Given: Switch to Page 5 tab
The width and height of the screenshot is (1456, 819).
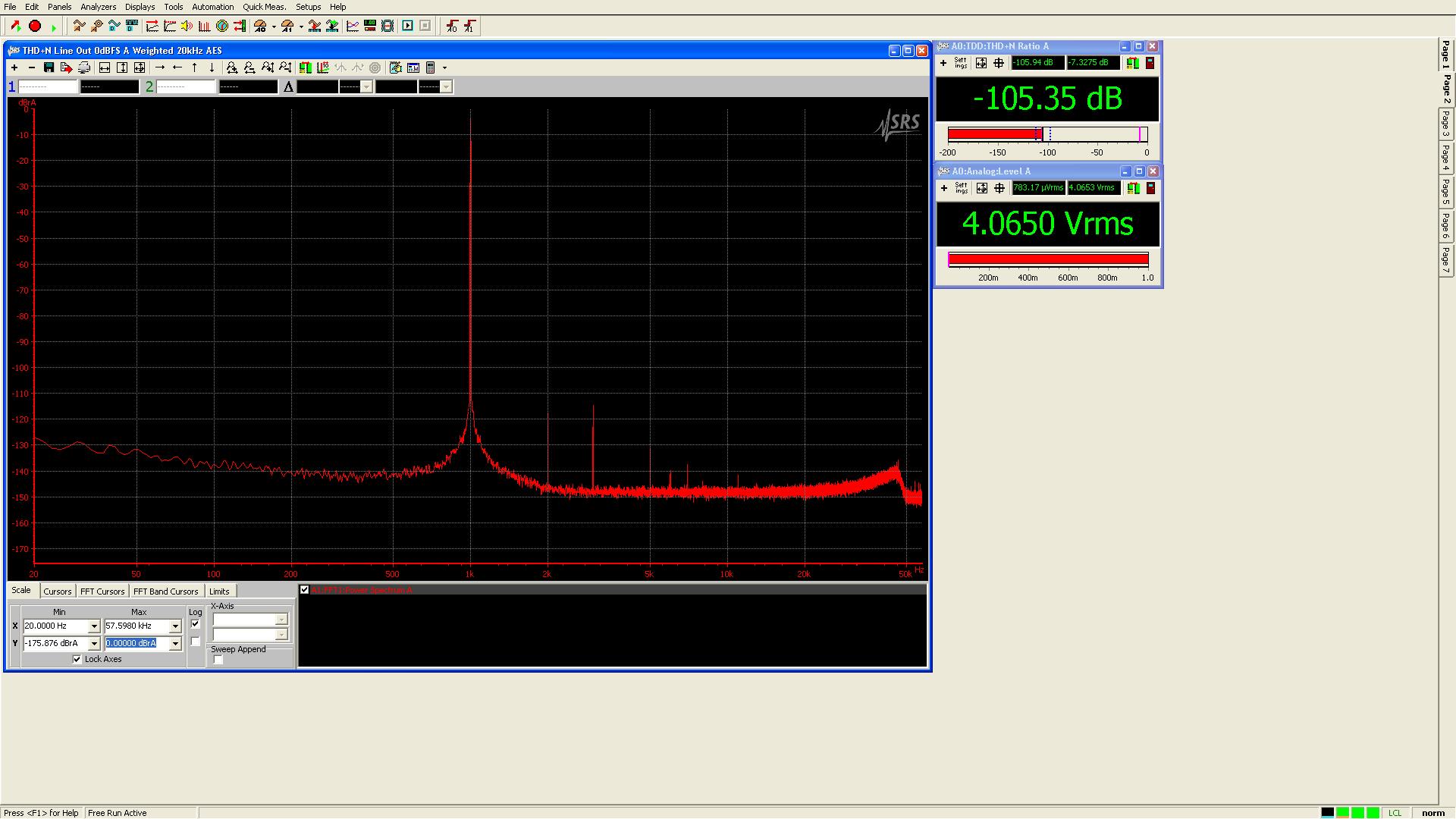Looking at the screenshot, I should (x=1446, y=192).
